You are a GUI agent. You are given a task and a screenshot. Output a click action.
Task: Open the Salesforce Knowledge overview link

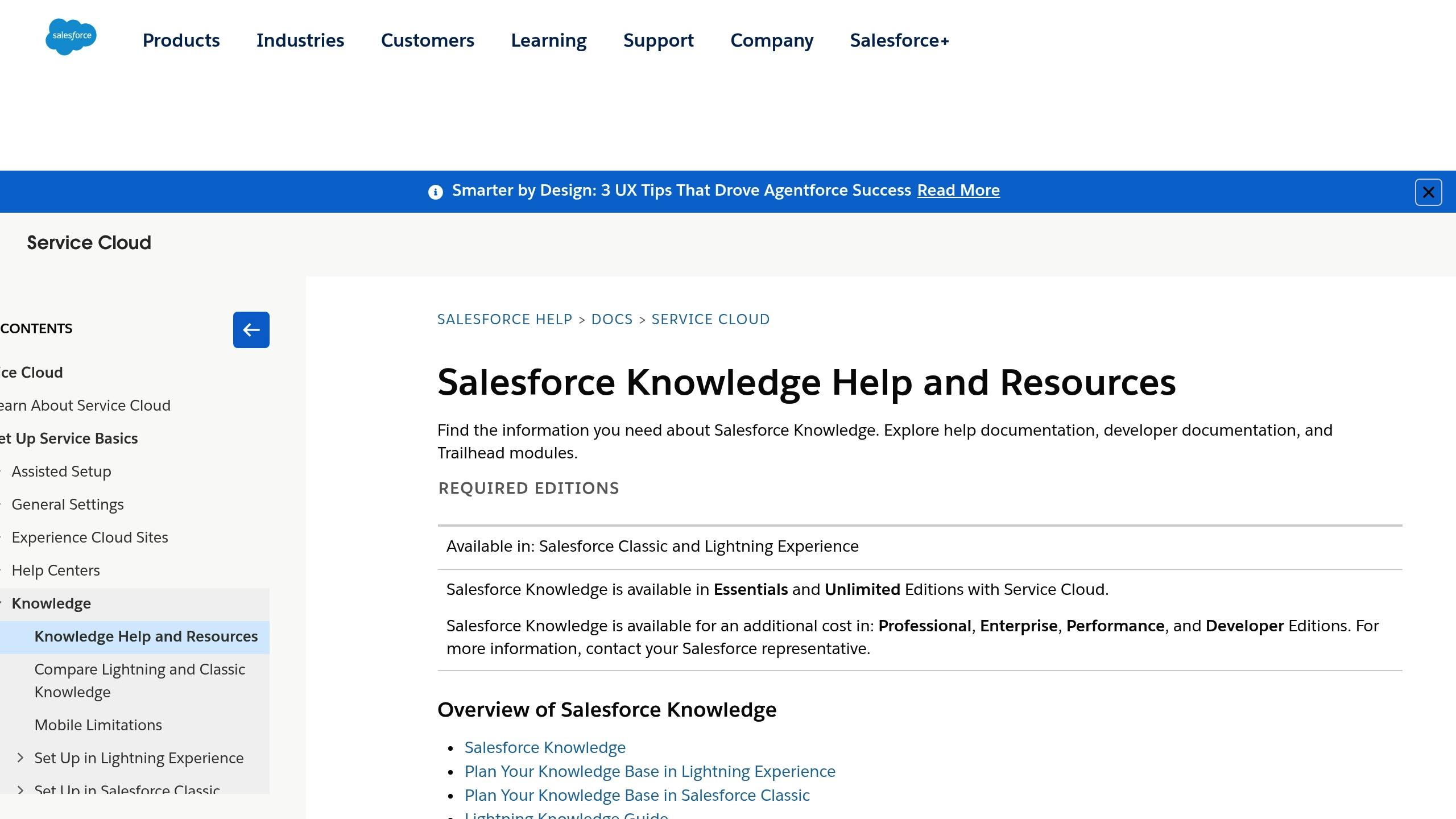[545, 747]
